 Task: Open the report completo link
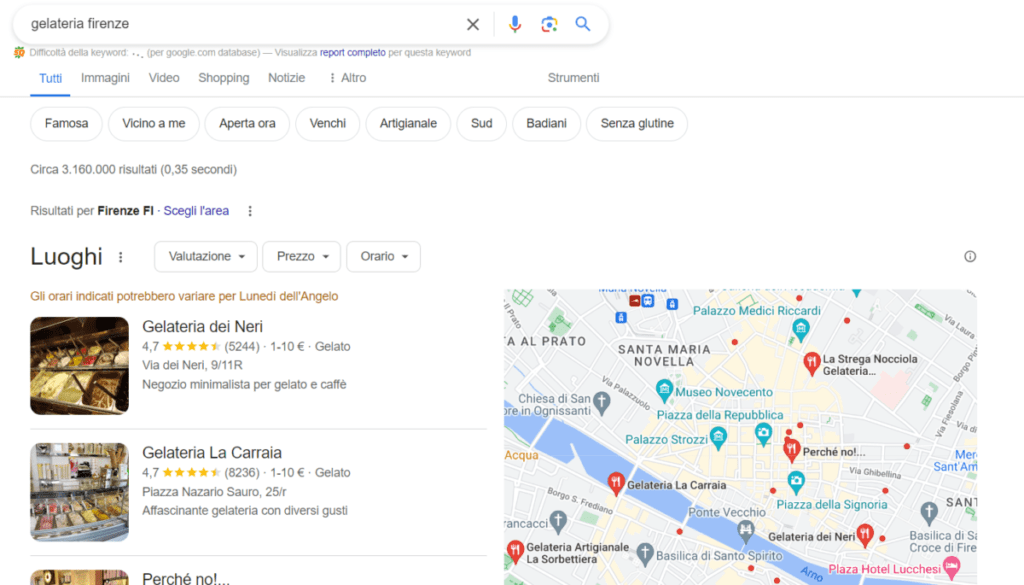[x=353, y=52]
